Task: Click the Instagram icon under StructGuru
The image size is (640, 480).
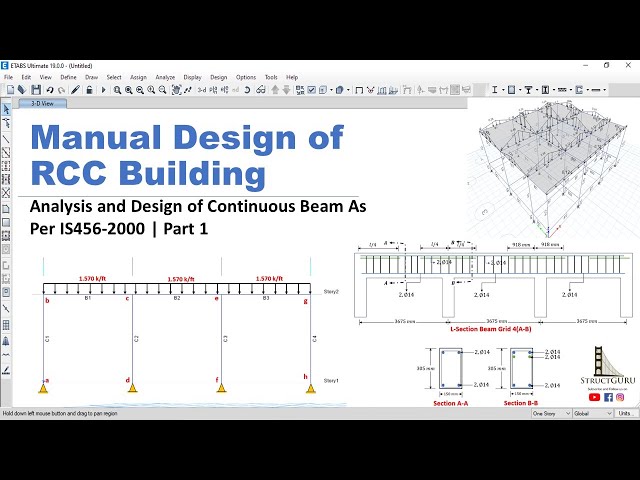Action: tap(620, 397)
